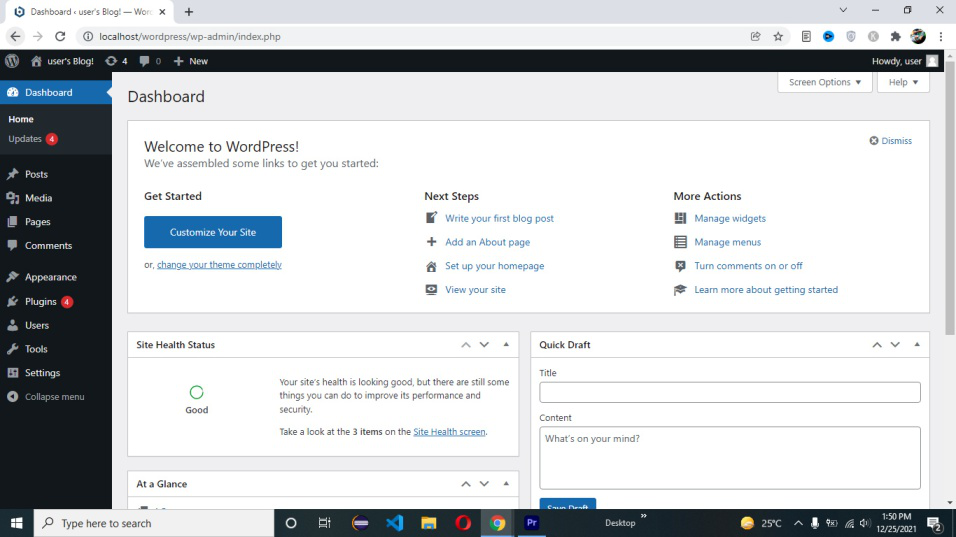Bookmark this page with star icon
The image size is (956, 537).
click(778, 37)
